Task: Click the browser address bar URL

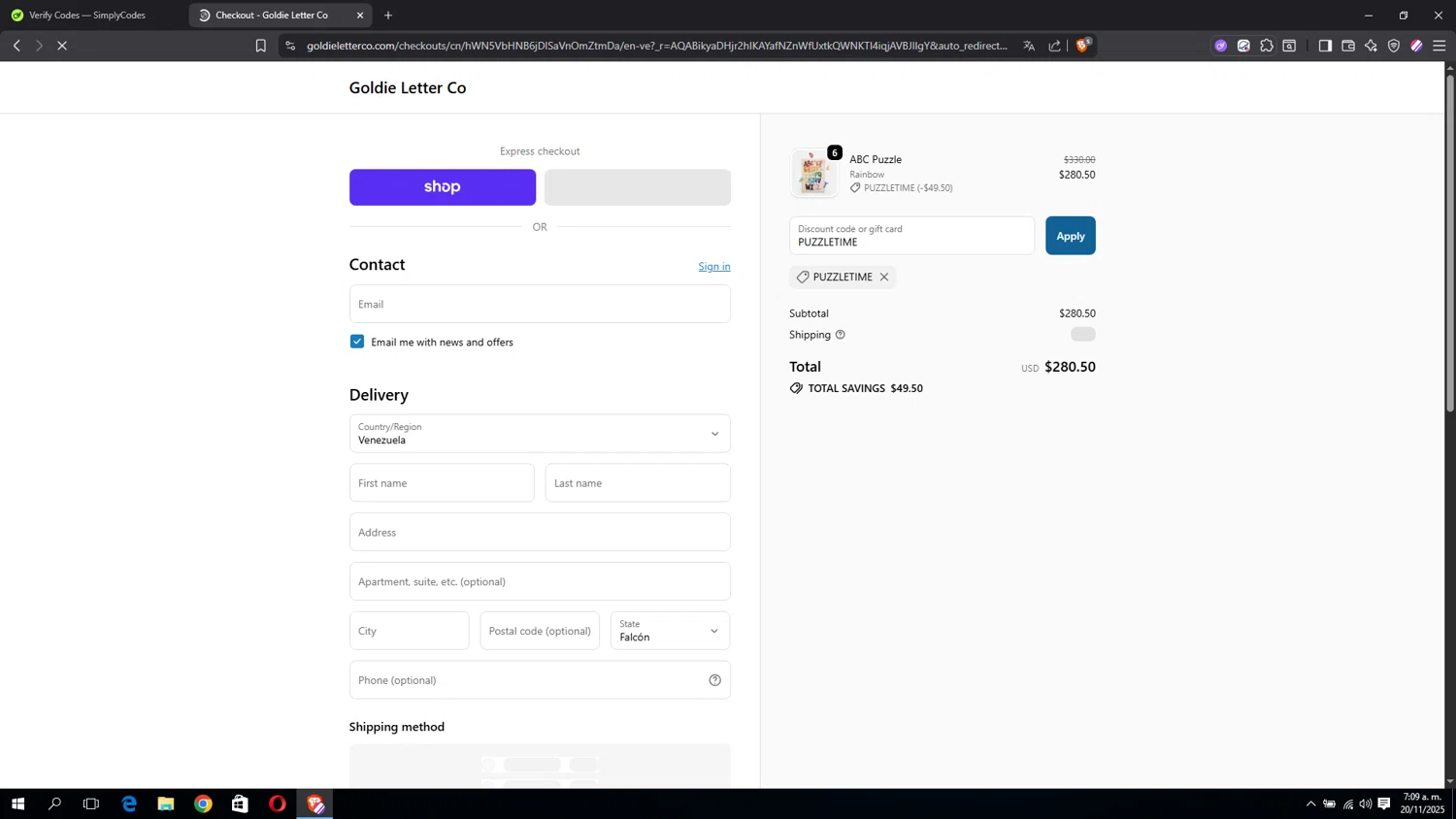Action: pyautogui.click(x=657, y=46)
